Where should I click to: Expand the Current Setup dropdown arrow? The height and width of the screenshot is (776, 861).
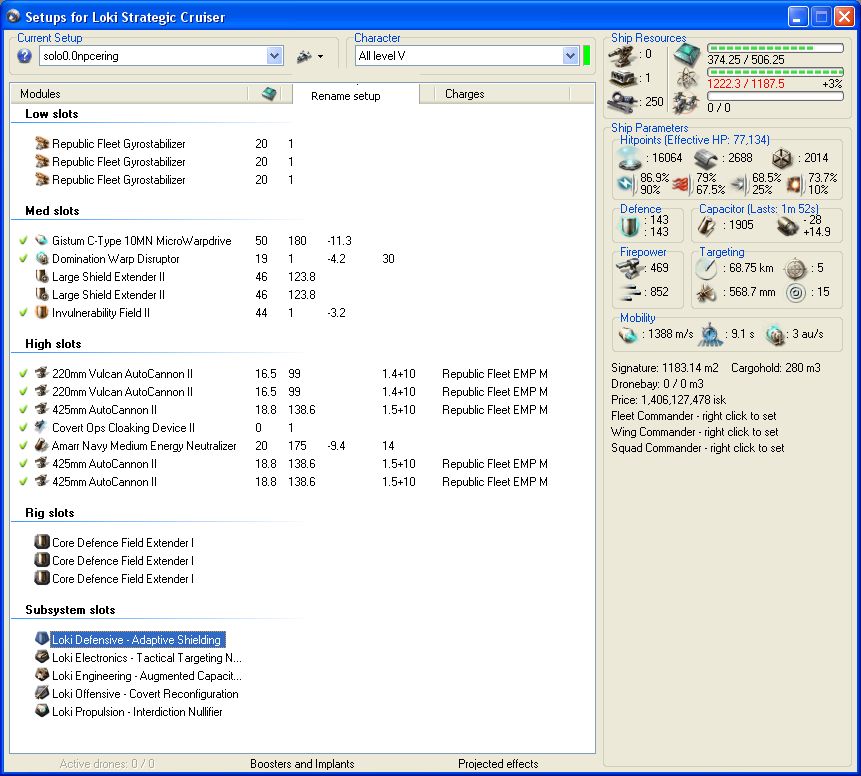tap(274, 55)
